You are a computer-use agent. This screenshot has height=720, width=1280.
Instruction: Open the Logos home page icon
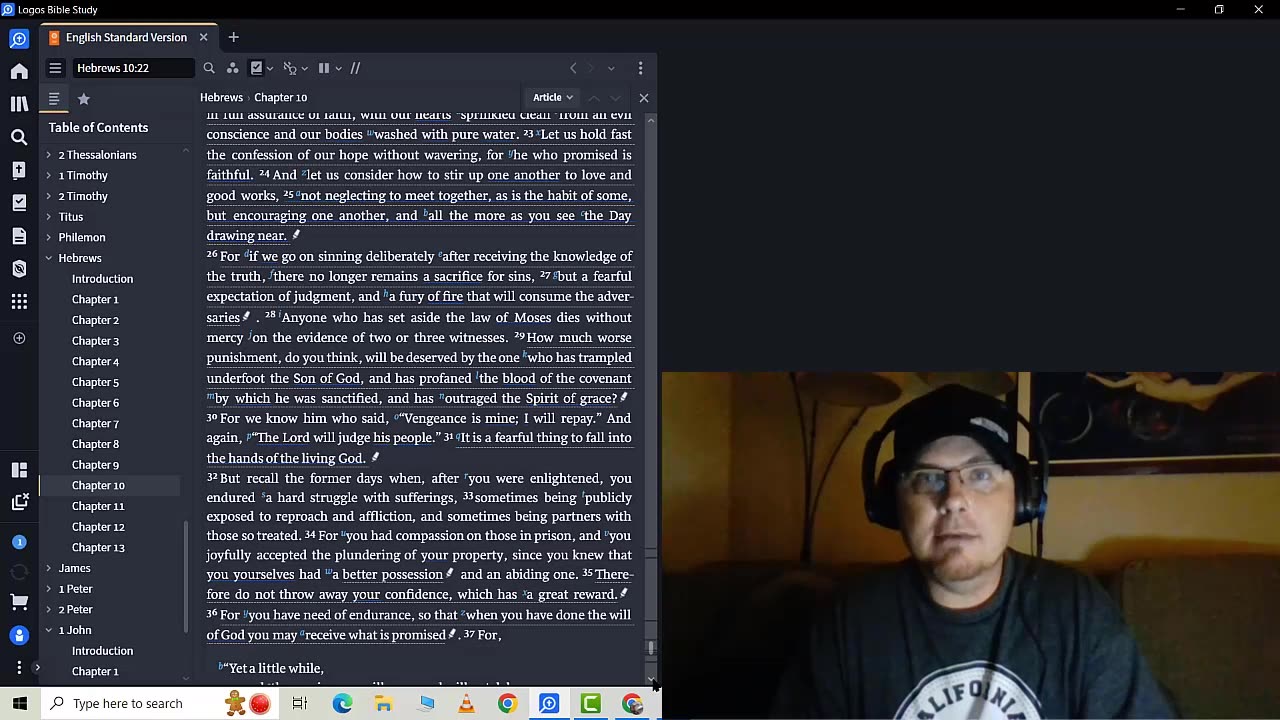click(x=19, y=71)
